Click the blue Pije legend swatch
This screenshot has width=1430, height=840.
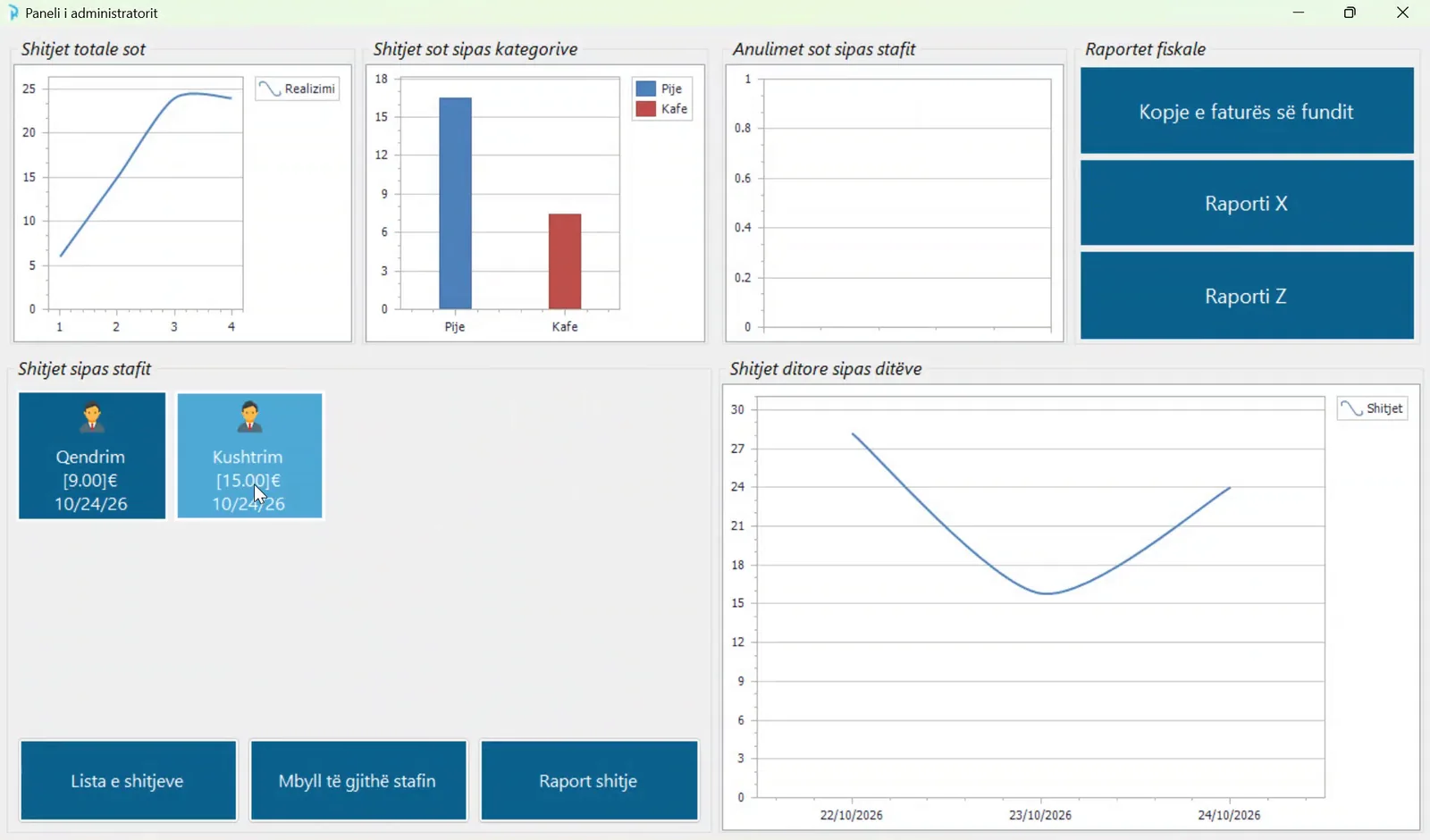coord(645,88)
